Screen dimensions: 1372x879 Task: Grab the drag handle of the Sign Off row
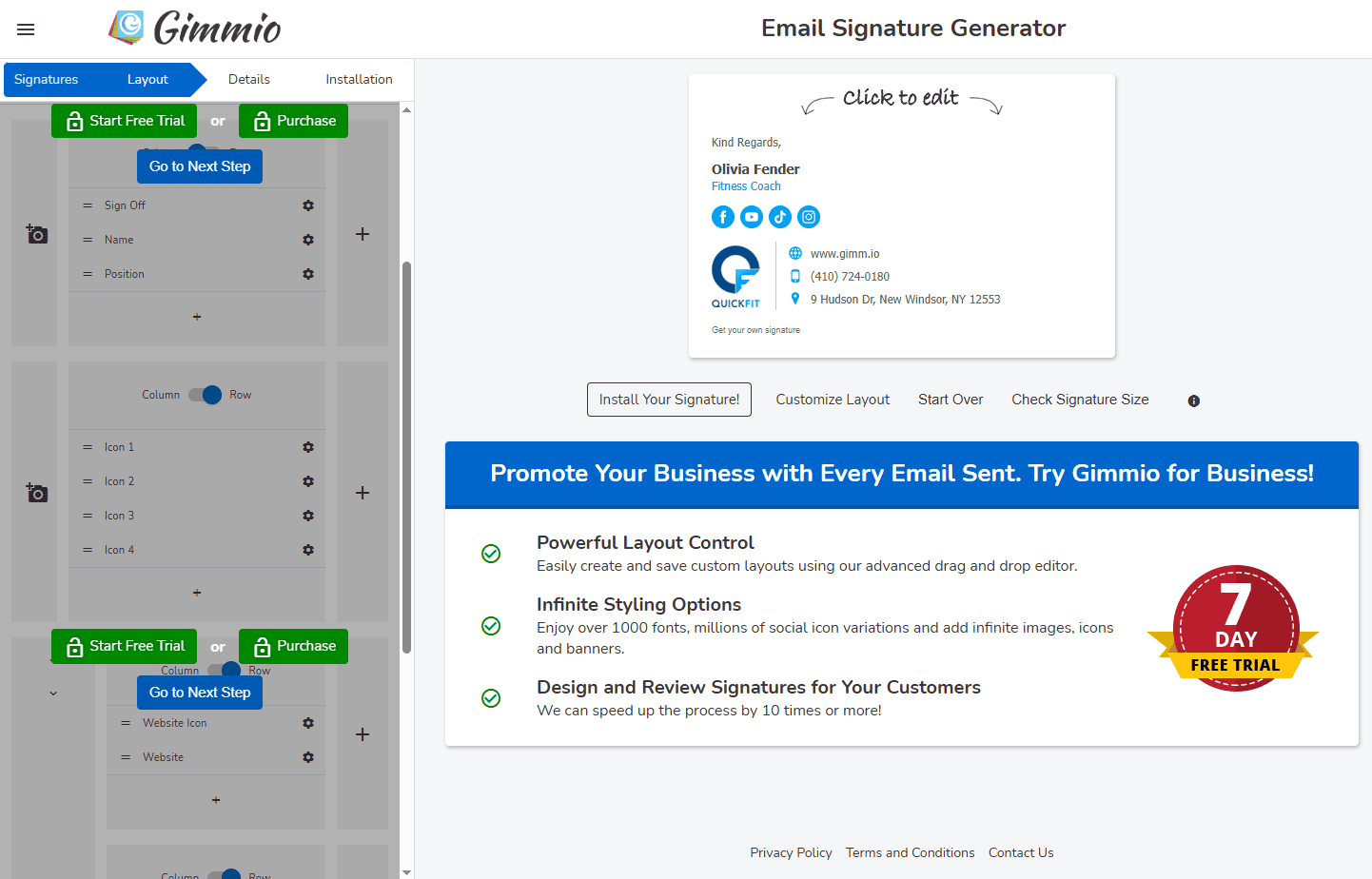click(x=88, y=205)
